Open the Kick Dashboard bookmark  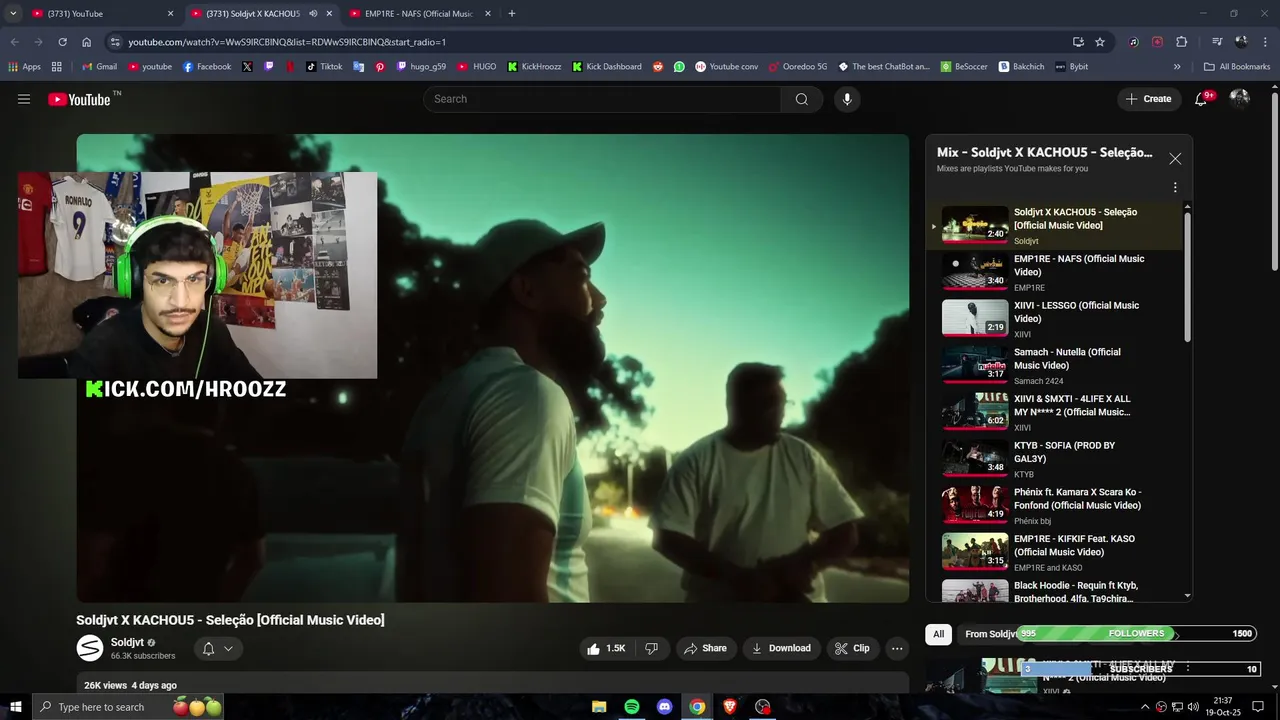click(x=607, y=67)
